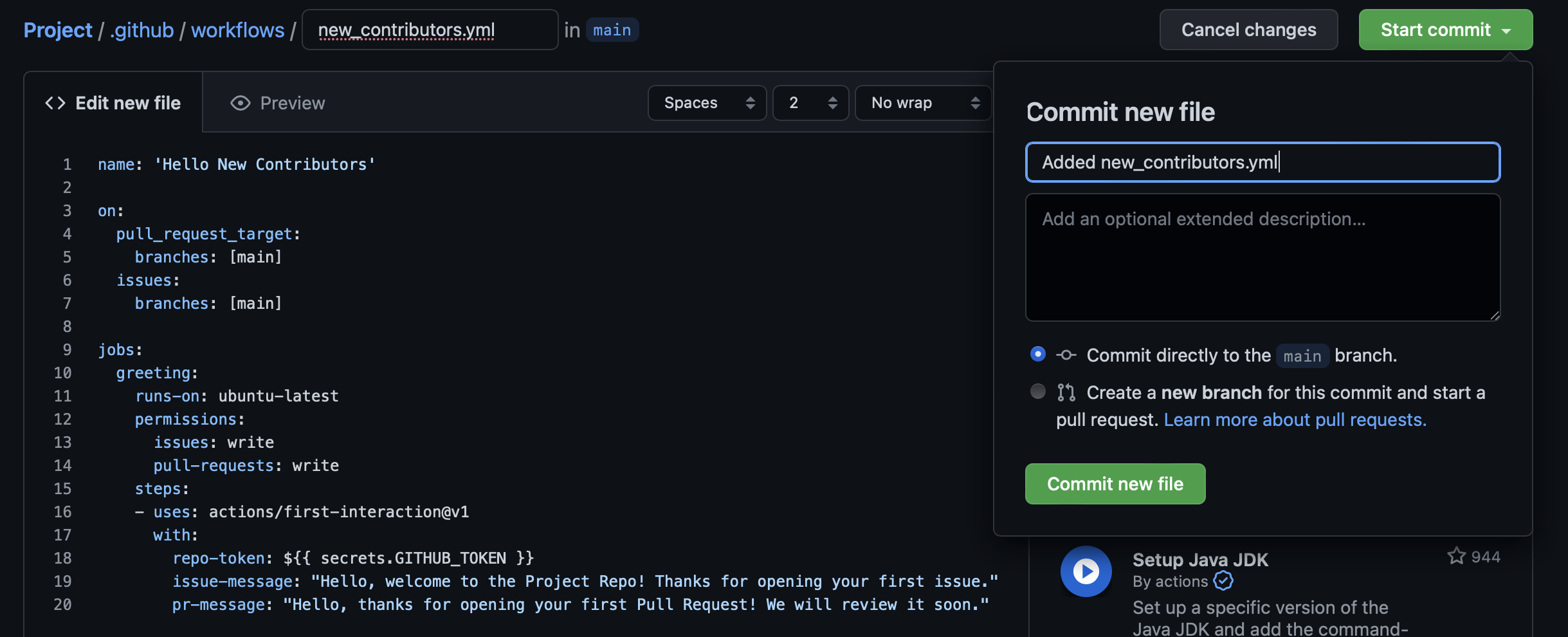Click the 'issue-message' code line
1568x637 pixels.
point(585,581)
